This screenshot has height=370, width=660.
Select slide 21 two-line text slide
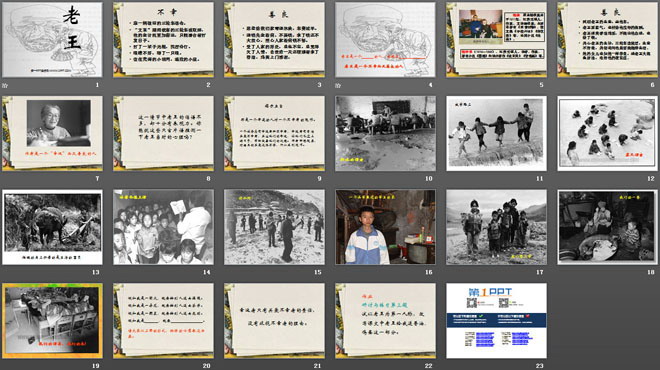(x=274, y=321)
